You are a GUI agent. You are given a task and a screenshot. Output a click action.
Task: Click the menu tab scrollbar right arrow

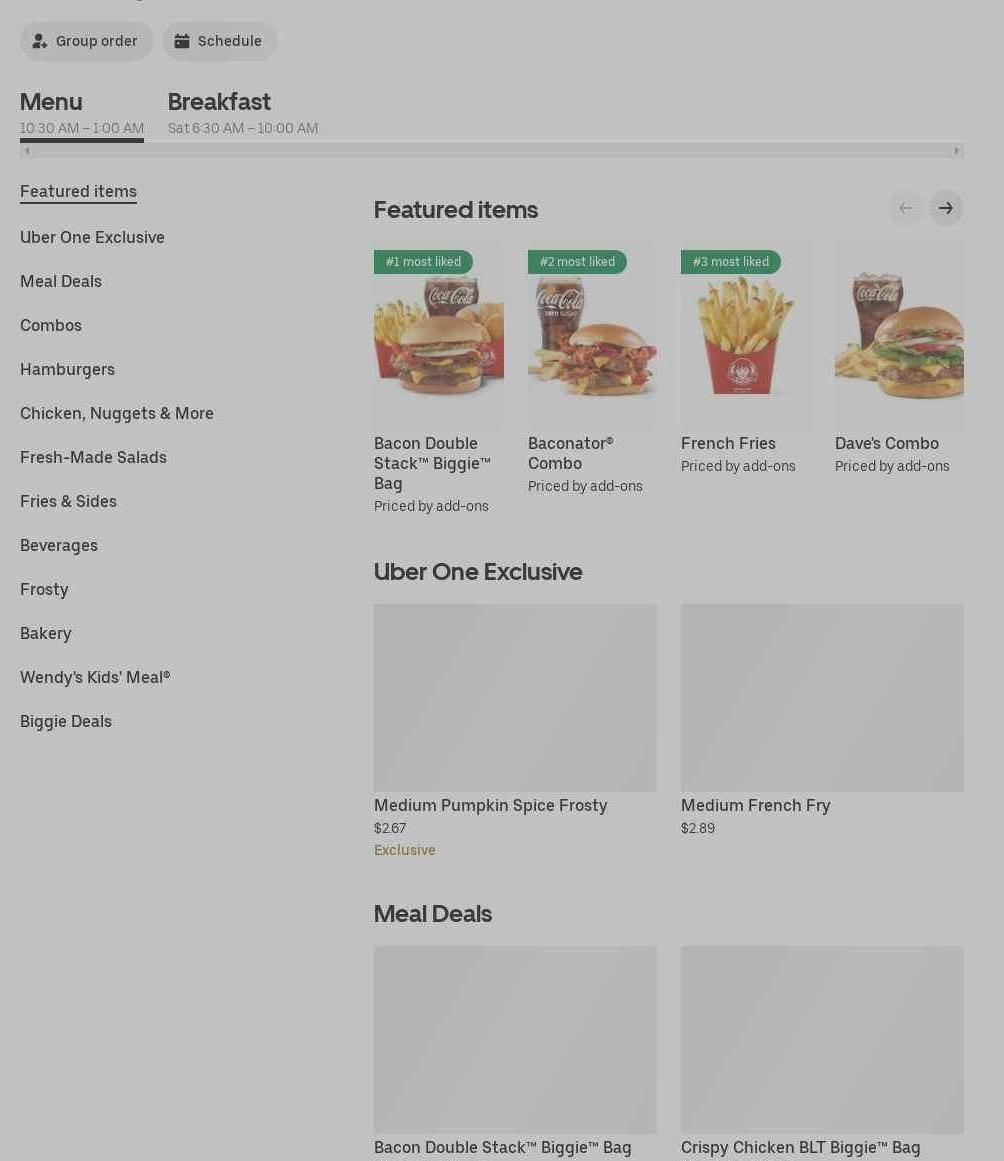pos(957,151)
